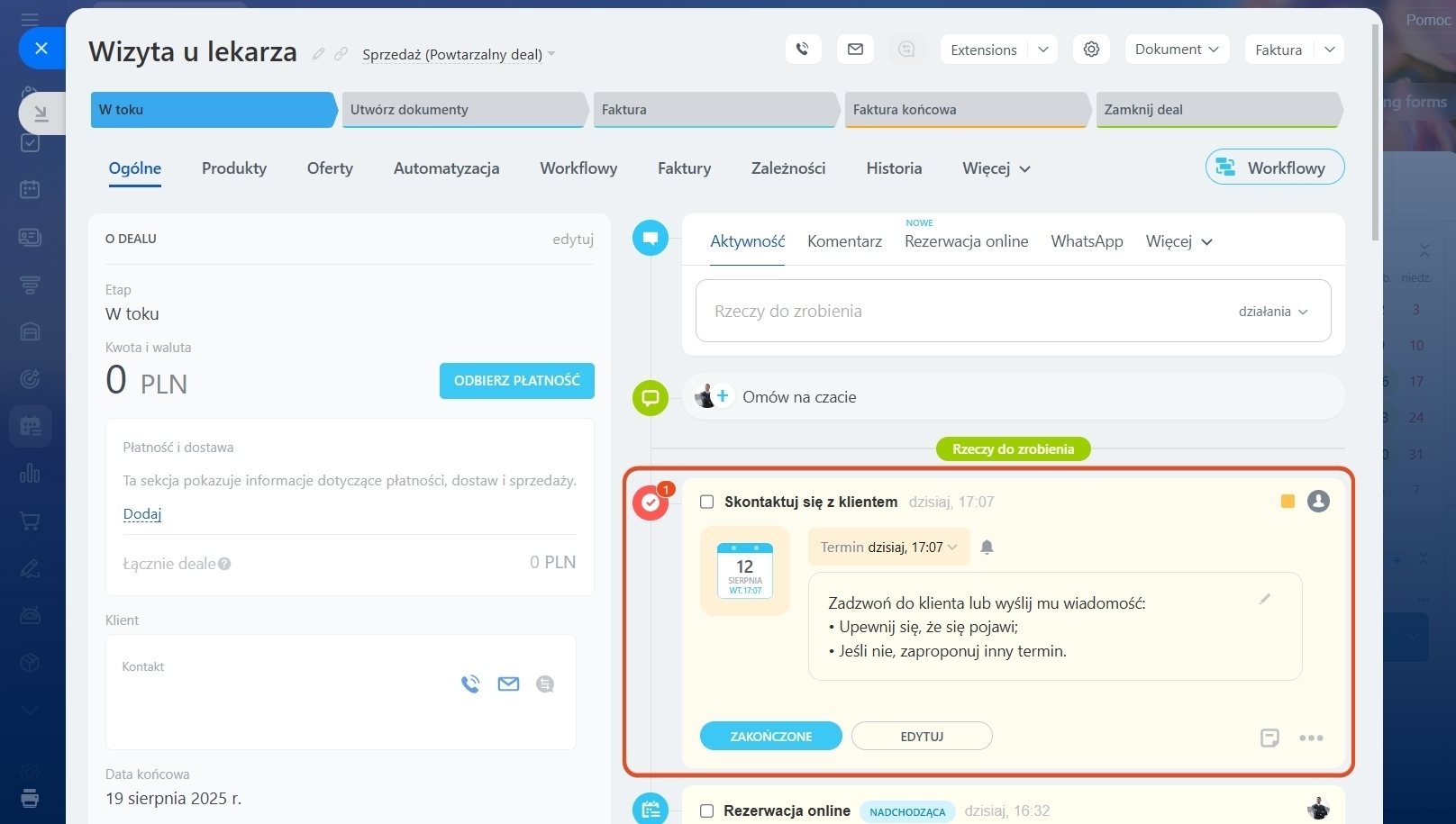The width and height of the screenshot is (1456, 824).
Task: Click the pencil icon beside deal title
Action: (x=319, y=54)
